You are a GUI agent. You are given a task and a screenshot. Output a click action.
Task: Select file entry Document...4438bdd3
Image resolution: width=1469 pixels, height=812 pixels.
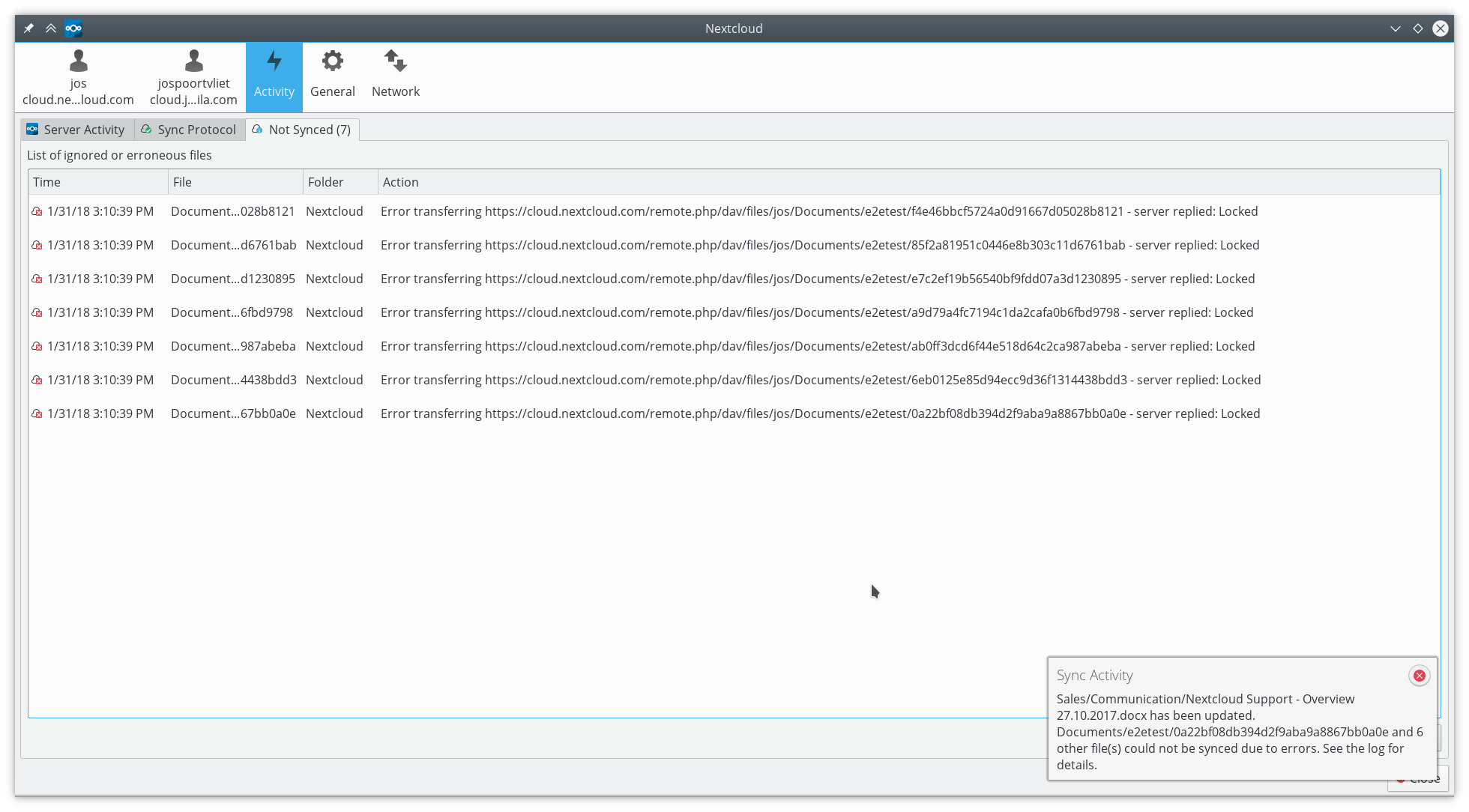click(233, 380)
